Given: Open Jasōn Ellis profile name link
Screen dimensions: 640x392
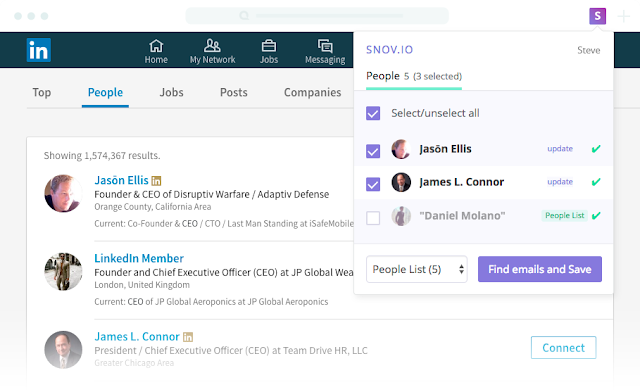Looking at the screenshot, I should point(121,180).
